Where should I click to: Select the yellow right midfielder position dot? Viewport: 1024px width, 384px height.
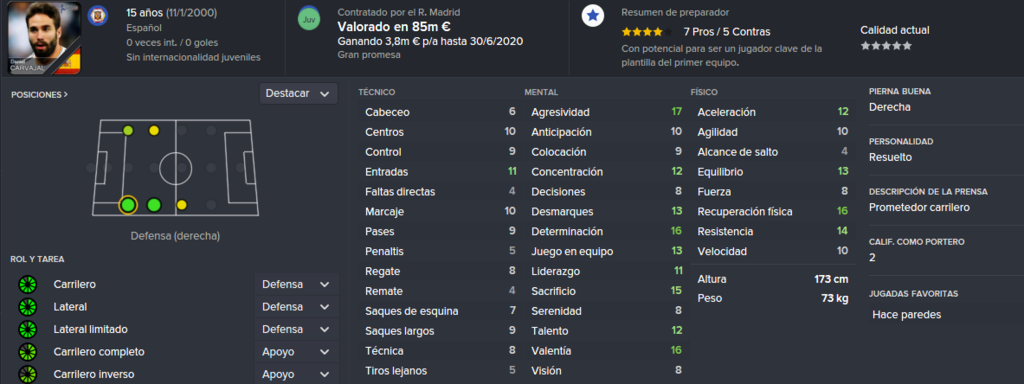(182, 205)
